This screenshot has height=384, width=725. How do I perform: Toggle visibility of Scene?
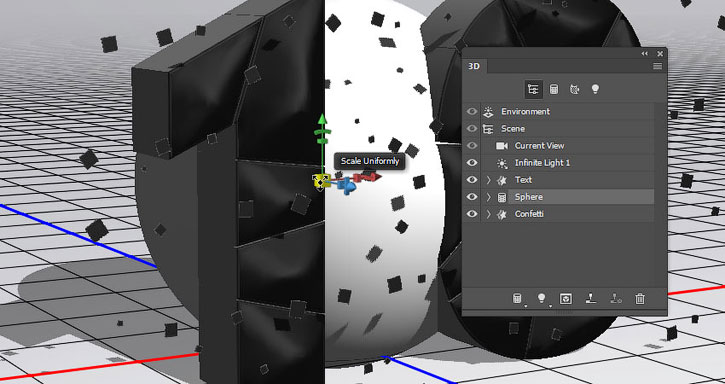tap(472, 129)
